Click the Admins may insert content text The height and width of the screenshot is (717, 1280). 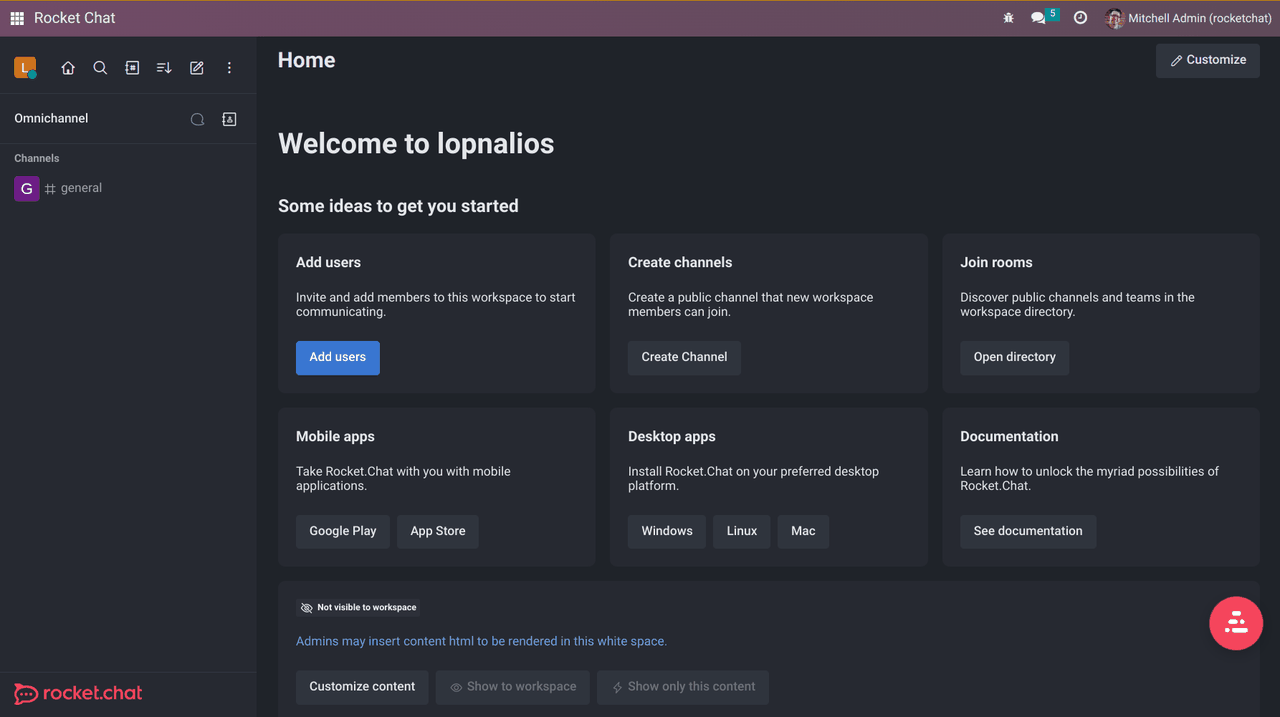[x=481, y=641]
